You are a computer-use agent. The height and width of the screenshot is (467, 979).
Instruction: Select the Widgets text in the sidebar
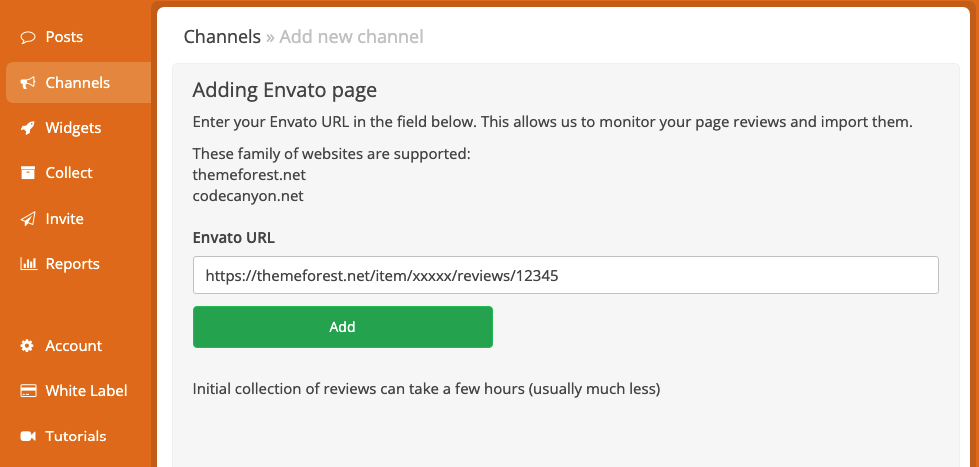(x=73, y=128)
